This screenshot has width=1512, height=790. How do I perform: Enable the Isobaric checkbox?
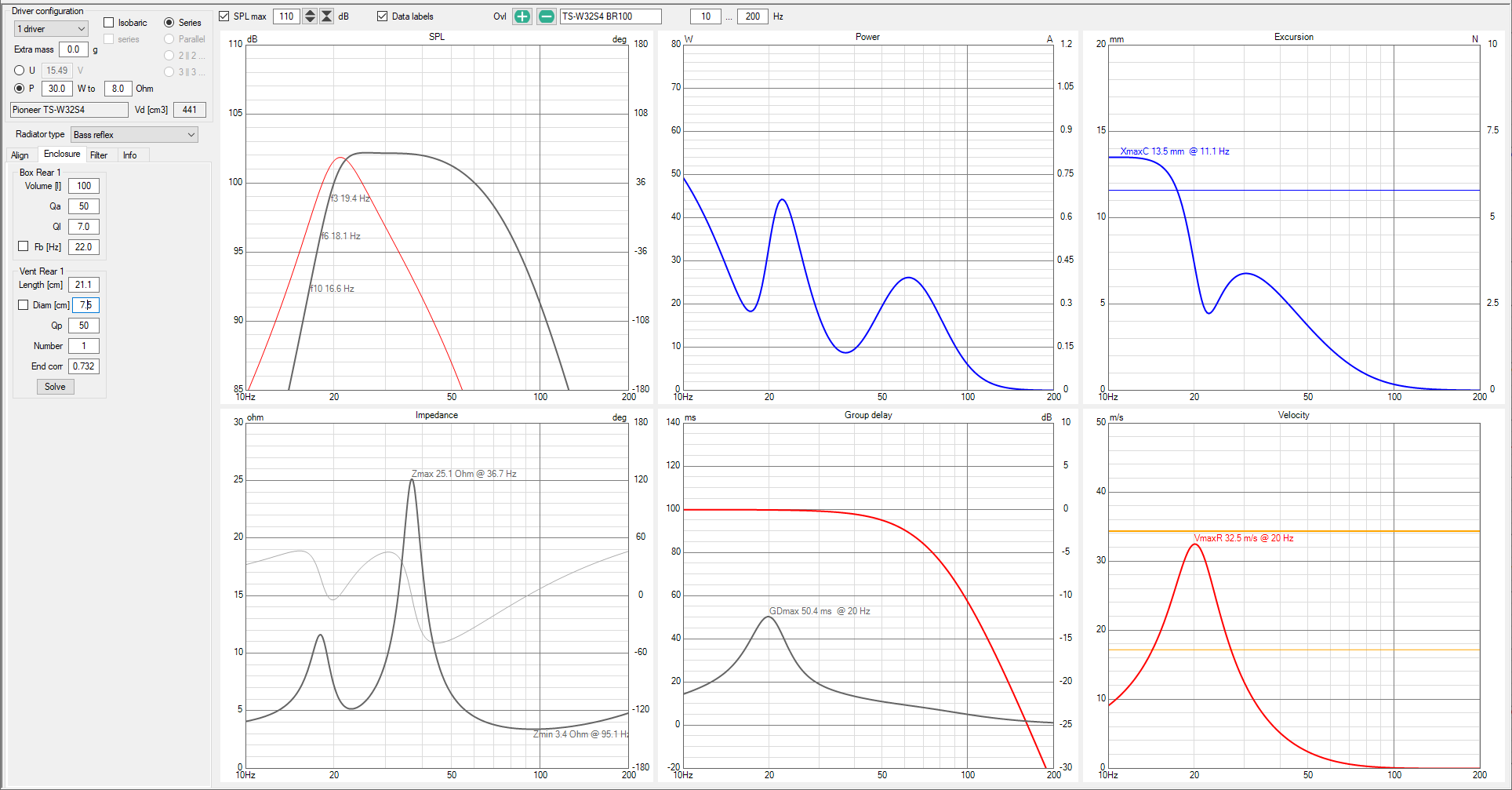tap(109, 23)
